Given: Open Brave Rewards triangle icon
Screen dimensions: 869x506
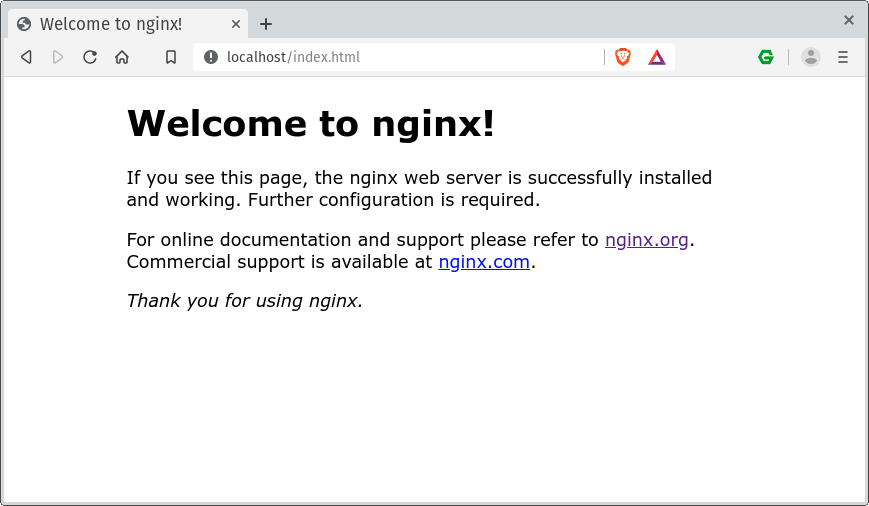Looking at the screenshot, I should [x=657, y=57].
